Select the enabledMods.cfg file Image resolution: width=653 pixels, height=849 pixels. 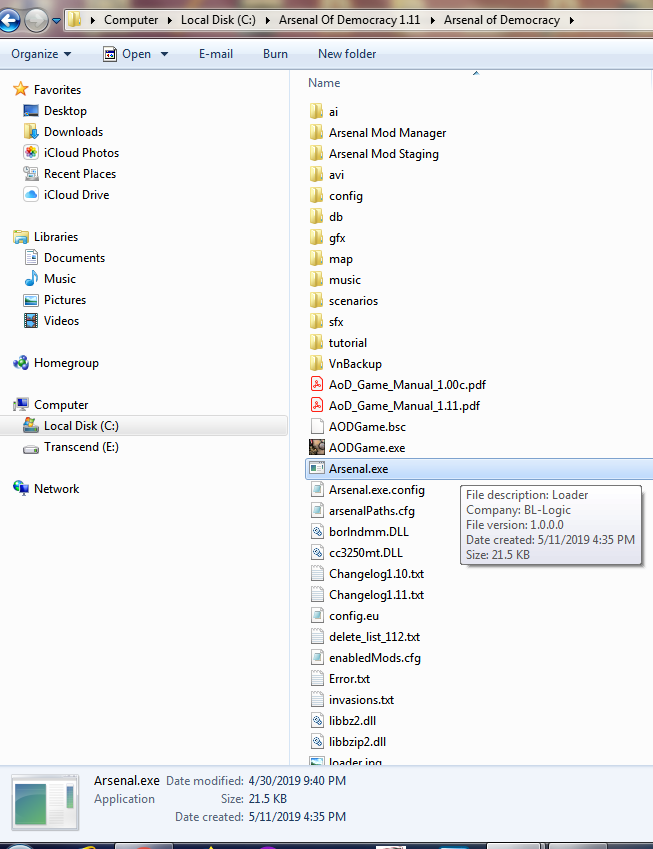click(365, 658)
